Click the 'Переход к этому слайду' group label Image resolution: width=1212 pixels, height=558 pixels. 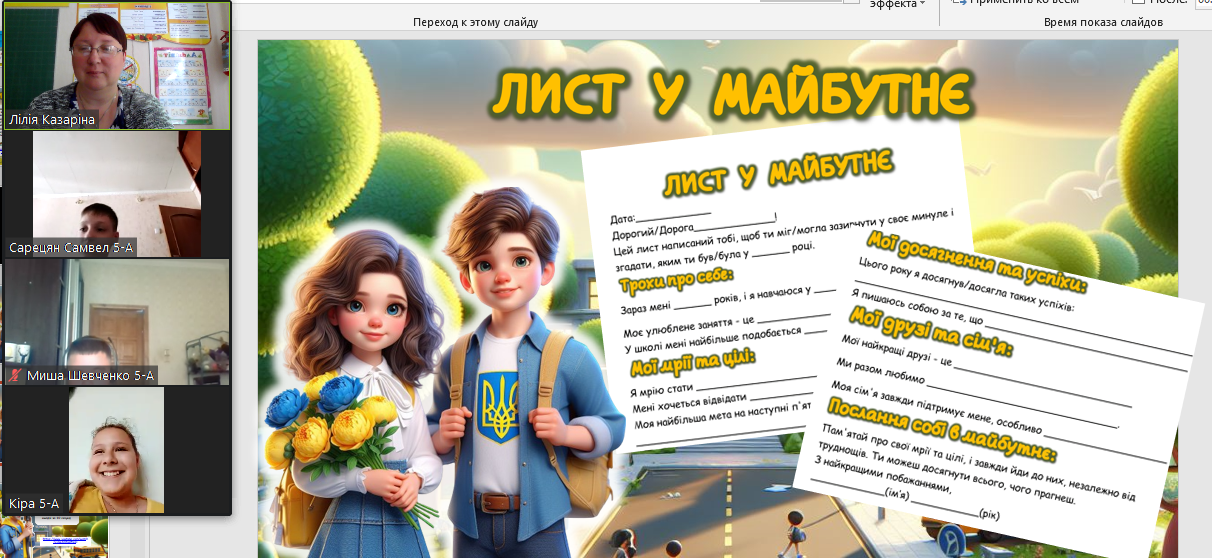coord(475,22)
